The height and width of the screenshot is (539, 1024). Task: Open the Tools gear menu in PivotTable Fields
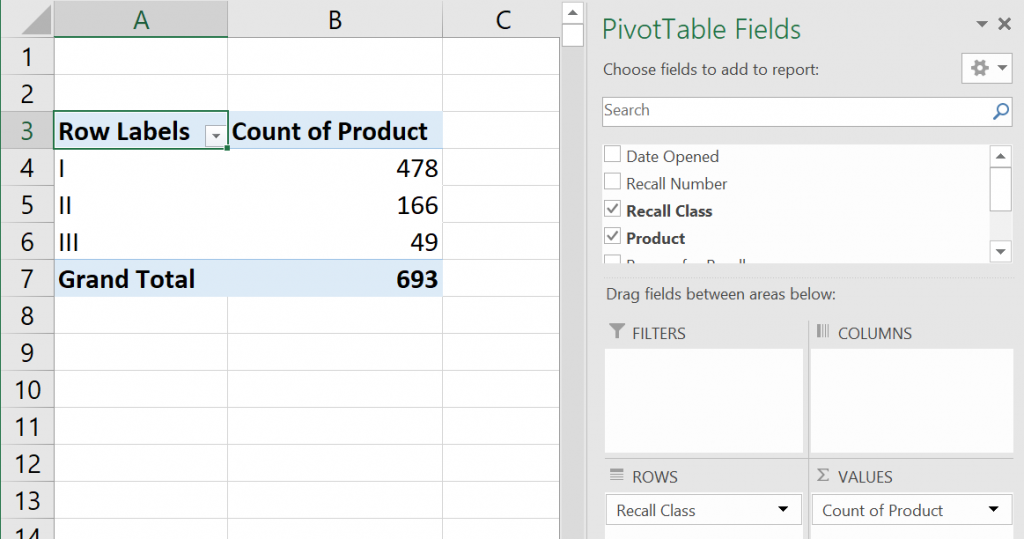point(986,68)
